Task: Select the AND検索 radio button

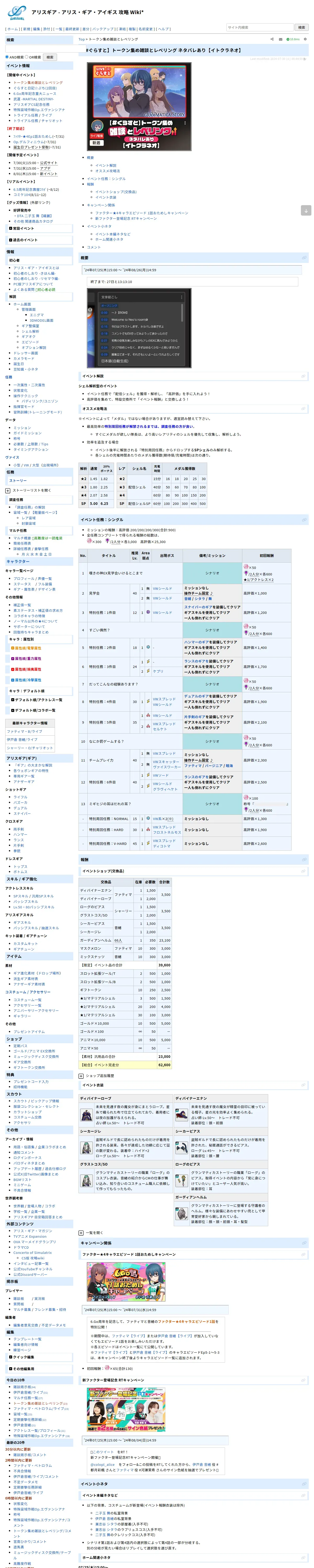Action: point(7,57)
